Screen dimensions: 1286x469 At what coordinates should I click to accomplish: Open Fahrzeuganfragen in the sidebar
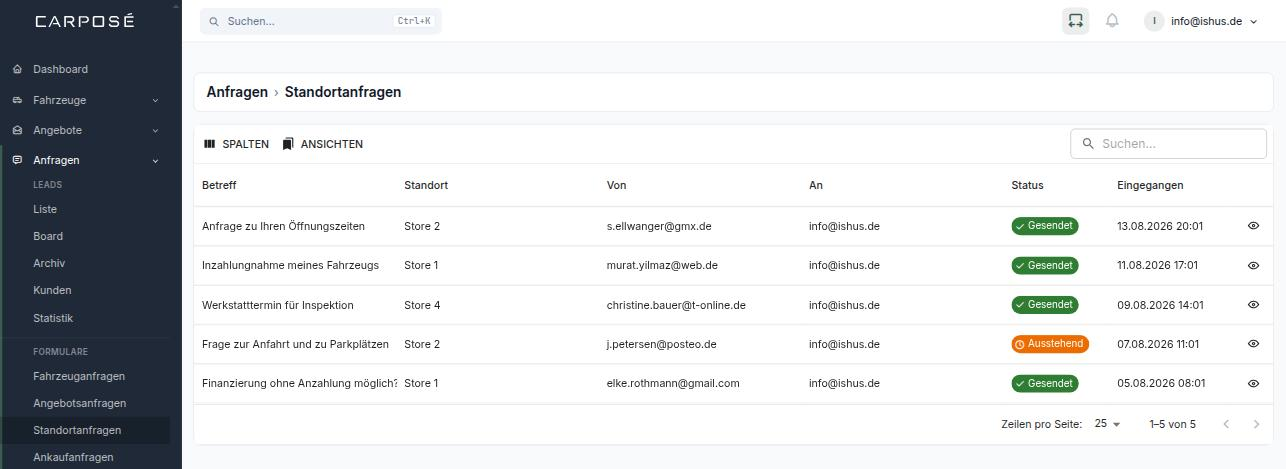click(79, 376)
